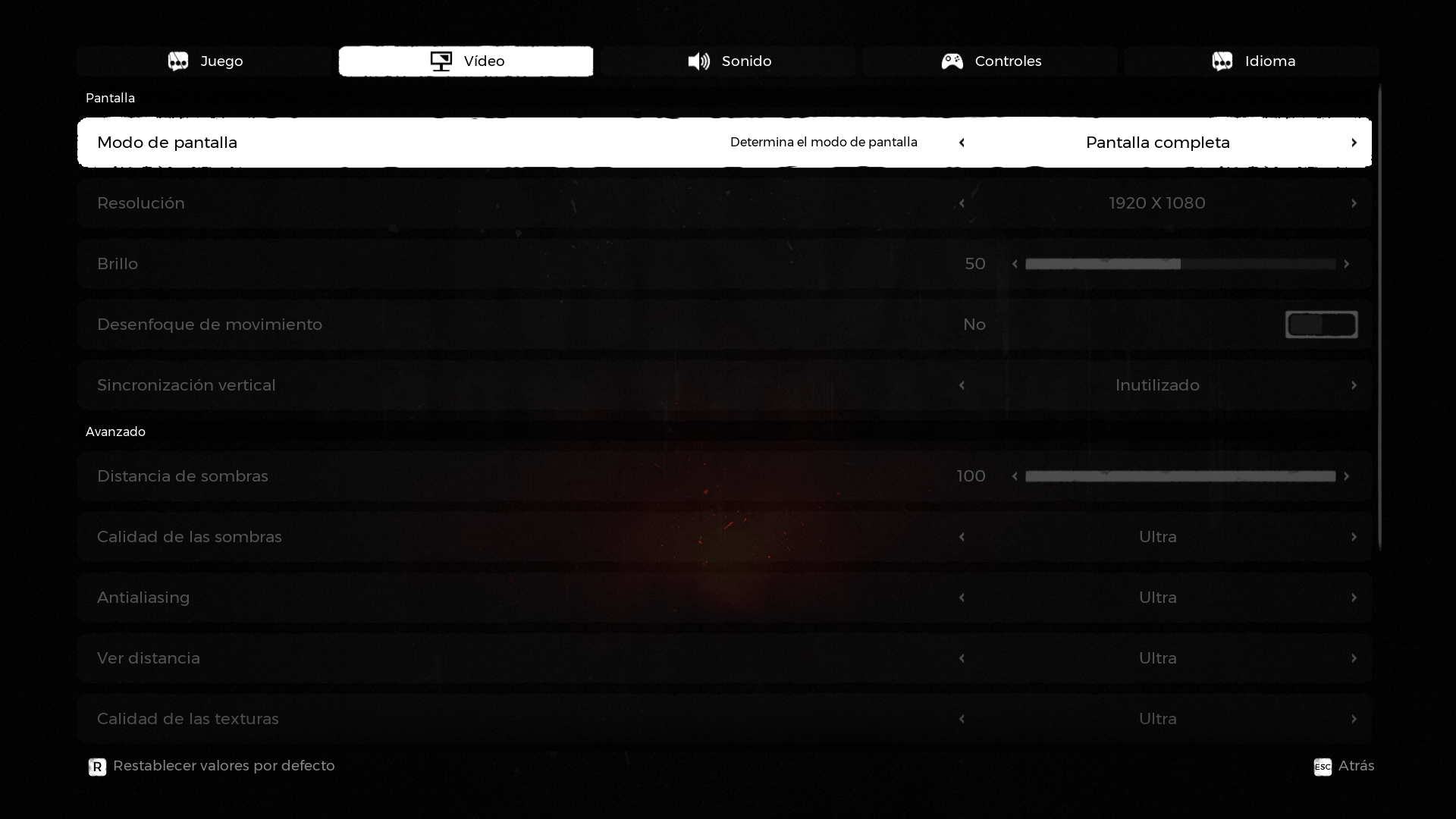Click right arrow of Brillo slider
Viewport: 1456px width, 819px height.
[x=1346, y=264]
